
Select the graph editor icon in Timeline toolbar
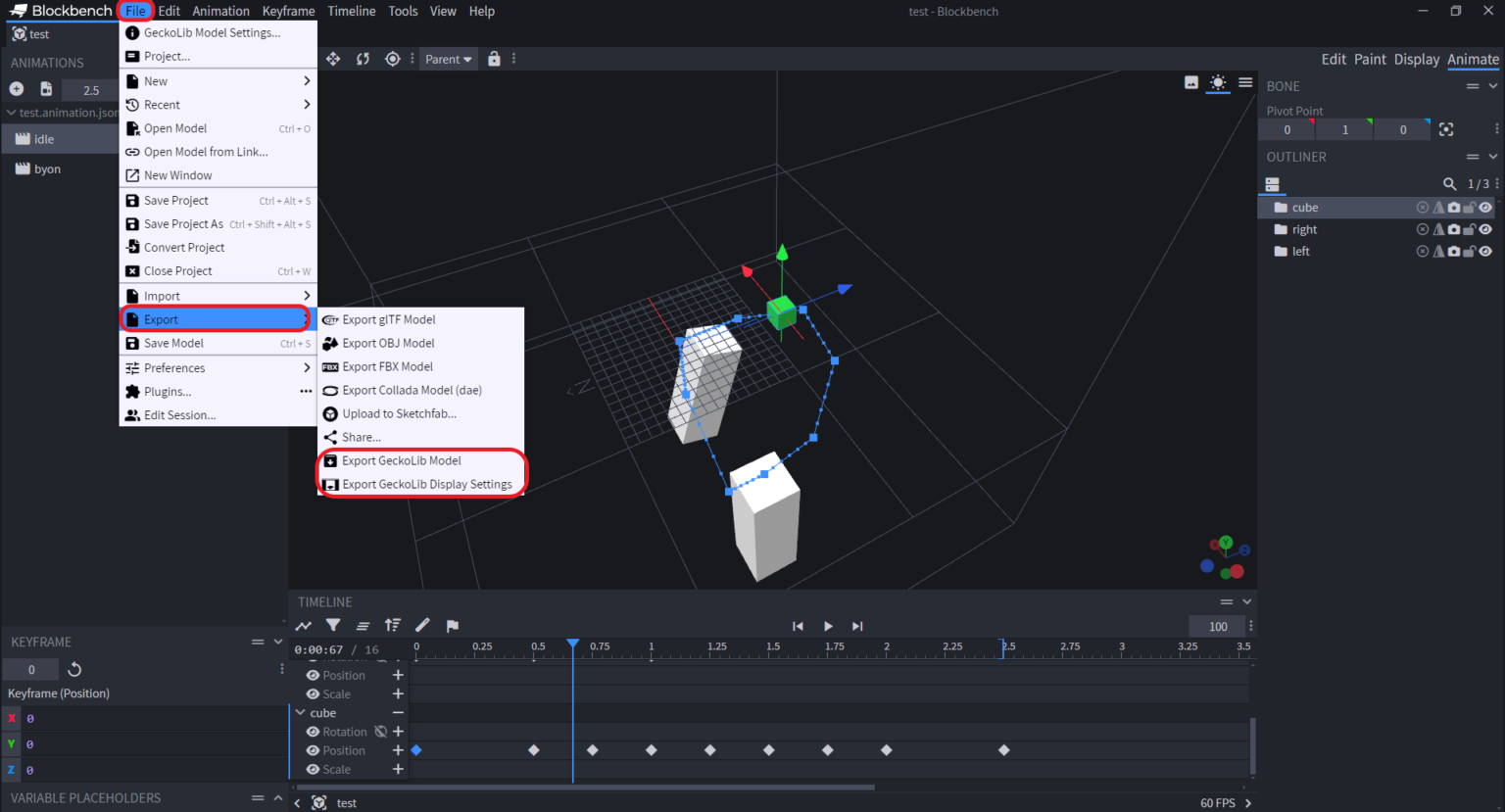pyautogui.click(x=303, y=625)
